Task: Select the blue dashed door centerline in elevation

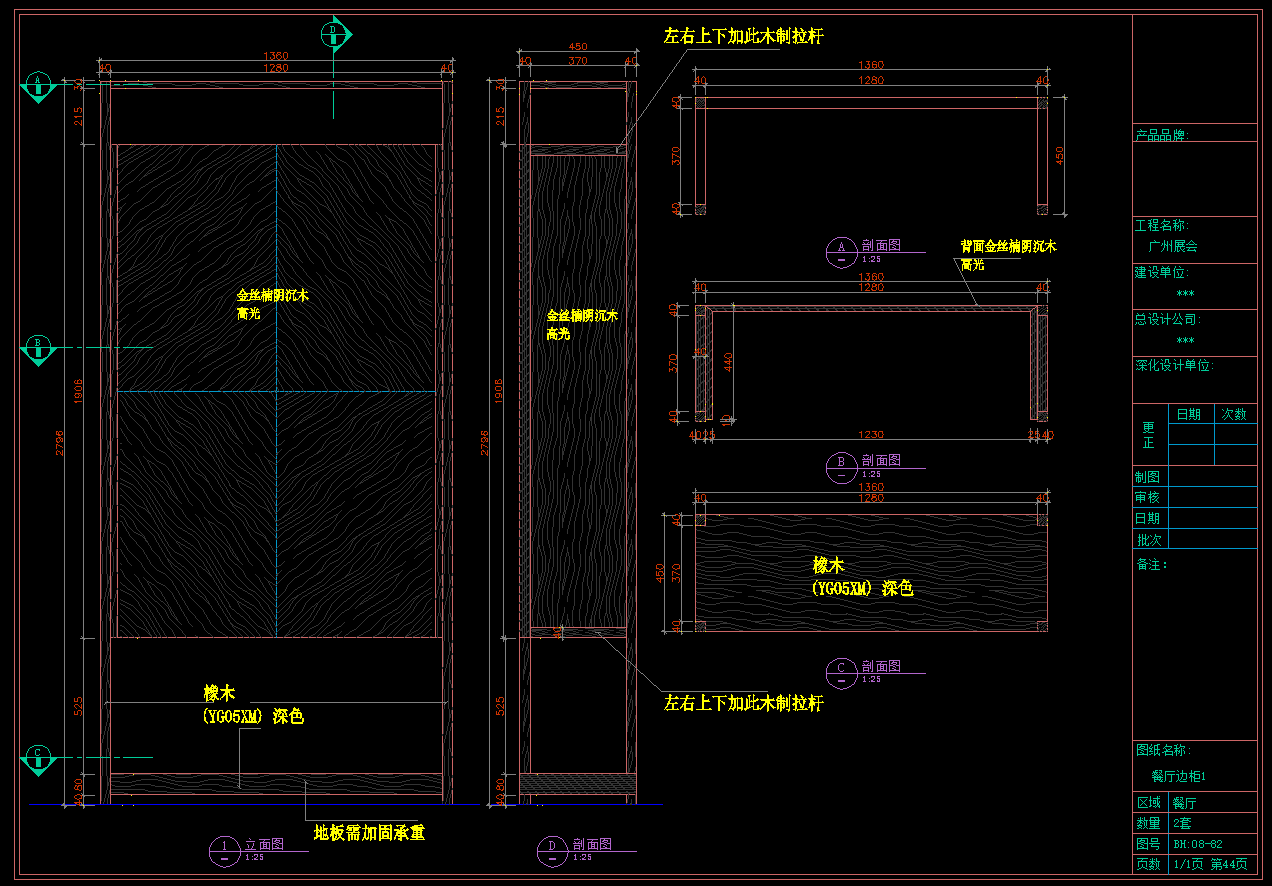Action: [276, 390]
